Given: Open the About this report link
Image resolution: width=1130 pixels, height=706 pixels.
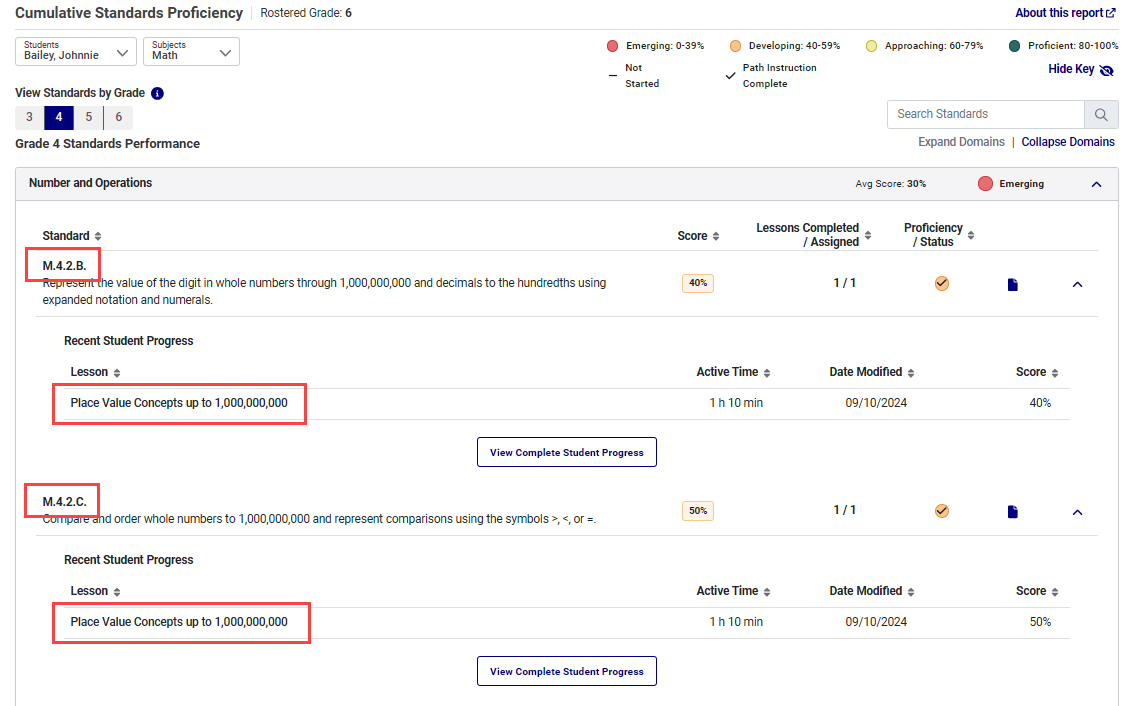Looking at the screenshot, I should pyautogui.click(x=1065, y=13).
